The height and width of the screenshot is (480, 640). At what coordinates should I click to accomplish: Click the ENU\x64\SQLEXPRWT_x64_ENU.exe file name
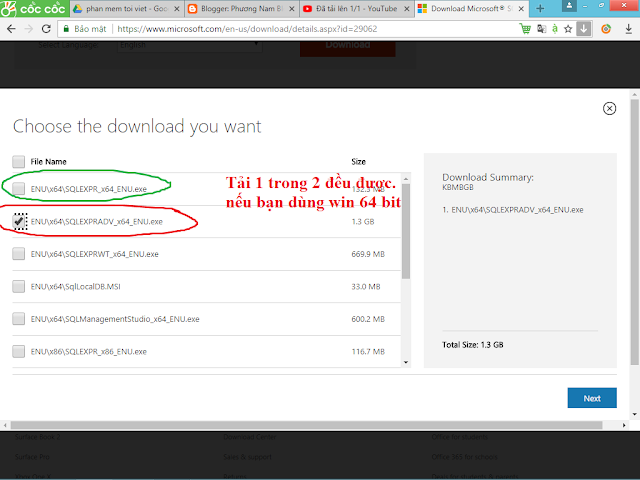click(x=94, y=254)
